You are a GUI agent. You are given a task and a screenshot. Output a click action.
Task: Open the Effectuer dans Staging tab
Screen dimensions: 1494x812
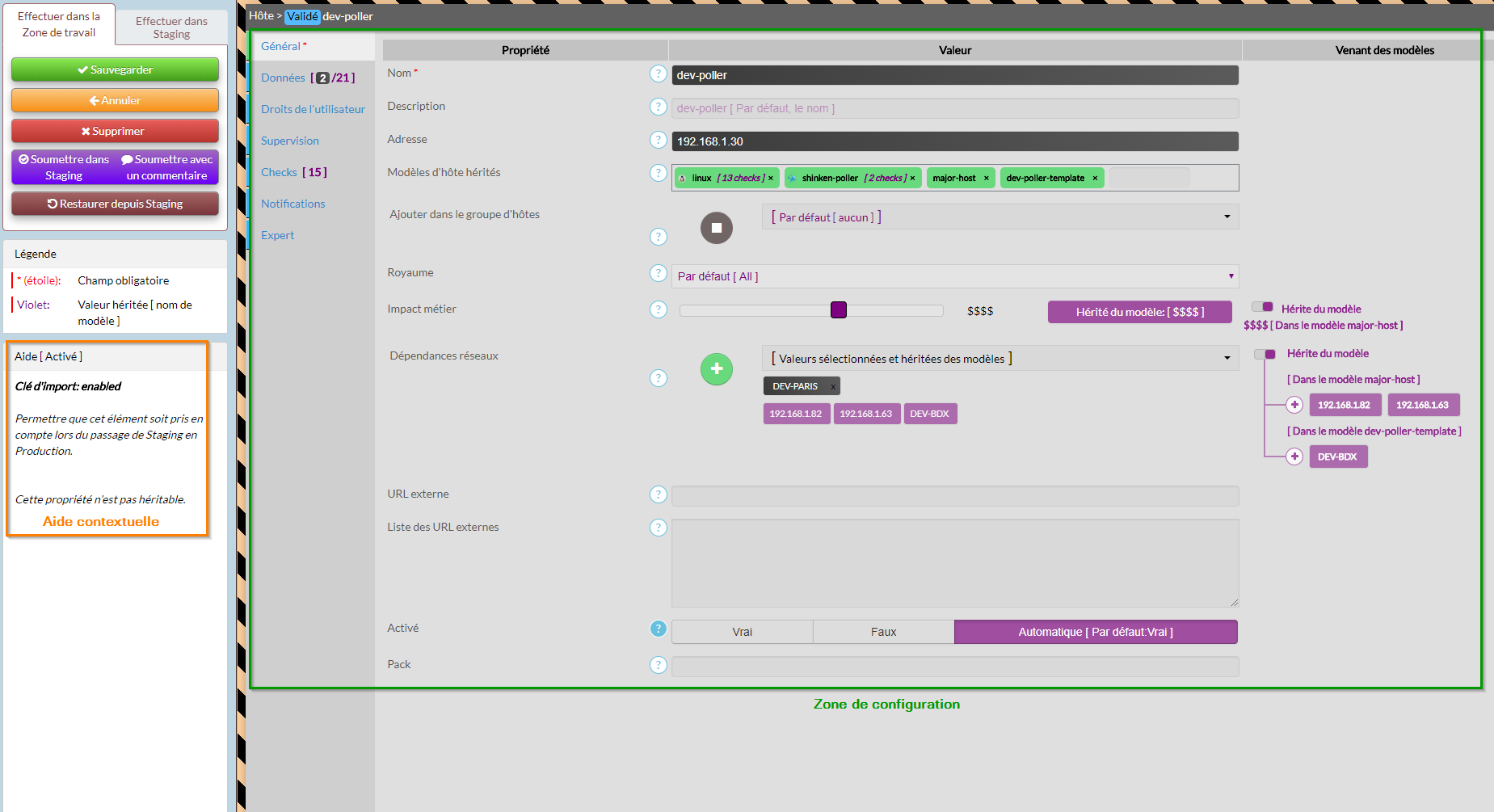point(171,27)
